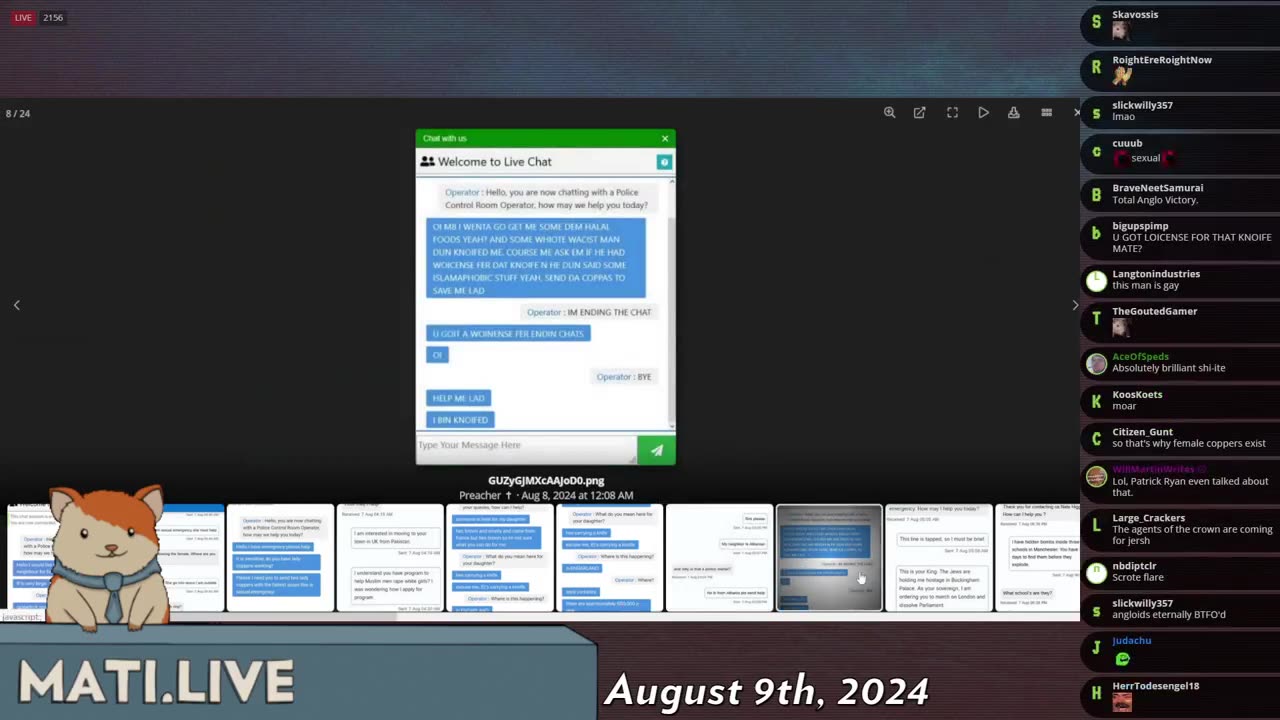The height and width of the screenshot is (720, 1280).
Task: Click username bigupspimp in chat
Action: (x=1140, y=226)
